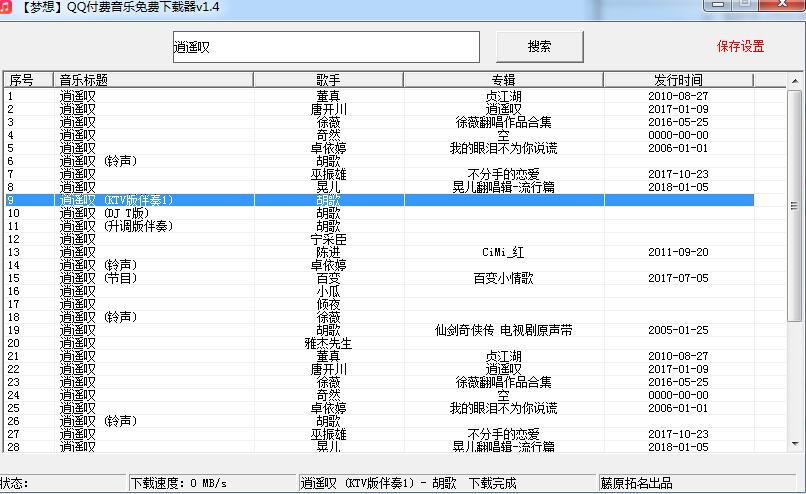
Task: Select row 4 singer 奇然
Action: (x=328, y=135)
